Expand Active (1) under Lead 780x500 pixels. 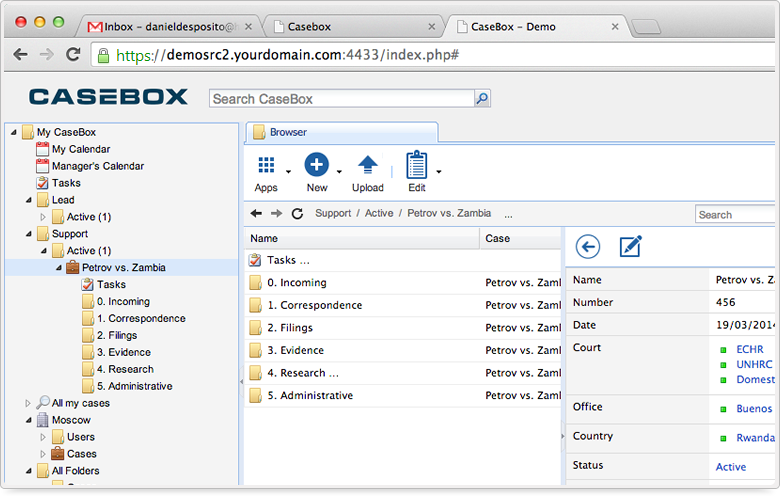point(43,217)
